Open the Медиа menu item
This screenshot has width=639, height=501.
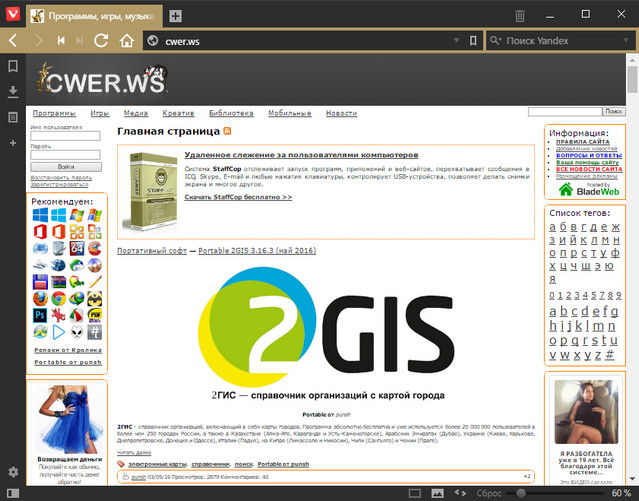click(x=136, y=113)
